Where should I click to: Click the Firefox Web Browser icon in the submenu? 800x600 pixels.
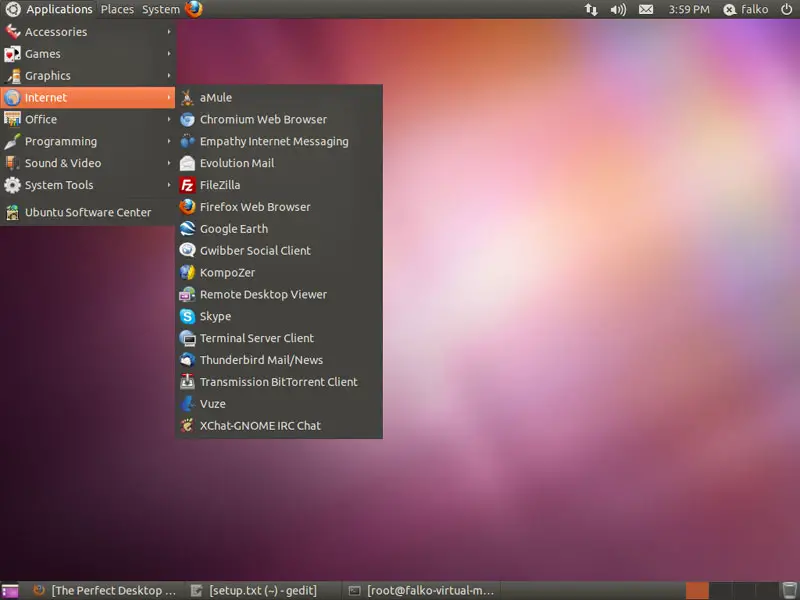(x=187, y=207)
